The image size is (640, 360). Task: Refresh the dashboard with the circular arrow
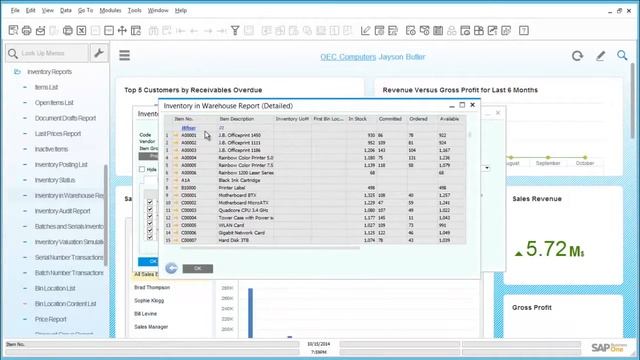577,56
